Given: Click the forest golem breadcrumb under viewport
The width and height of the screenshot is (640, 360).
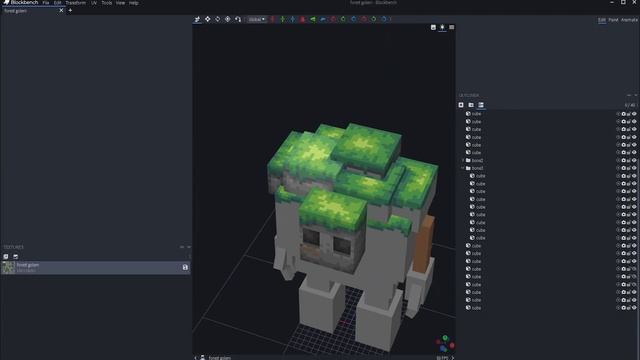Looking at the screenshot, I should click(220, 358).
